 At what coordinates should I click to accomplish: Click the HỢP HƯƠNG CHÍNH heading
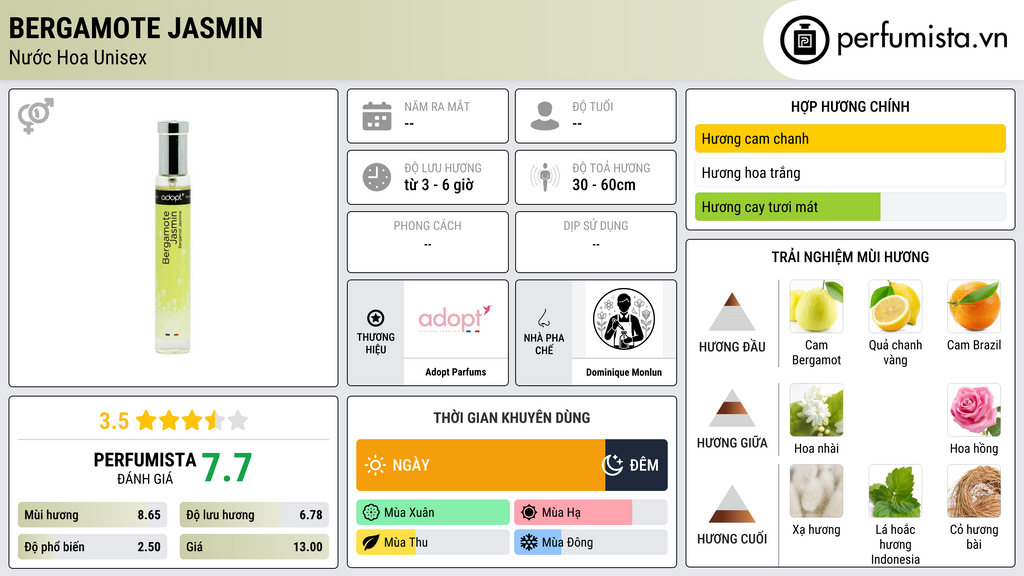850,106
